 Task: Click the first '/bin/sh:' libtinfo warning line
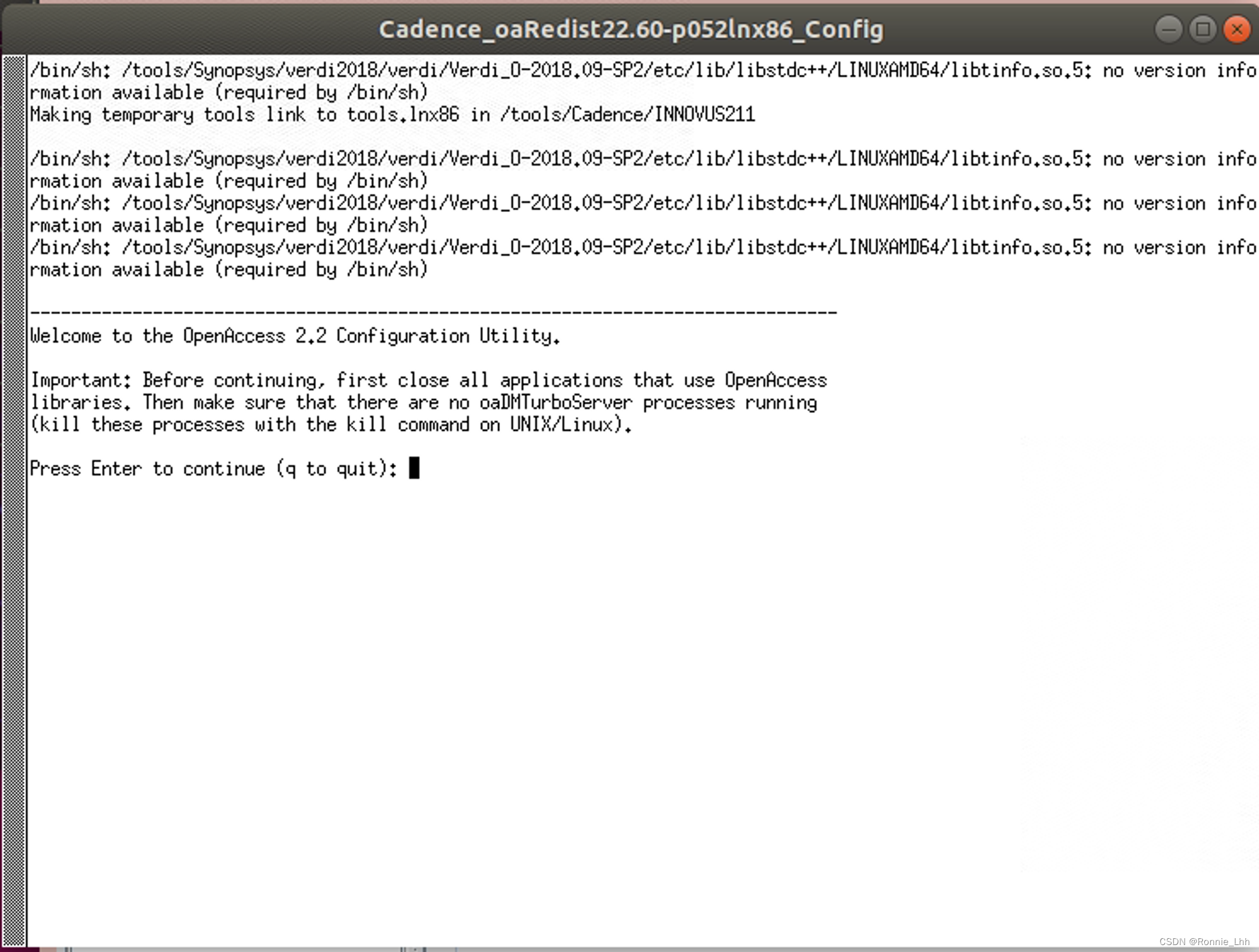[643, 70]
